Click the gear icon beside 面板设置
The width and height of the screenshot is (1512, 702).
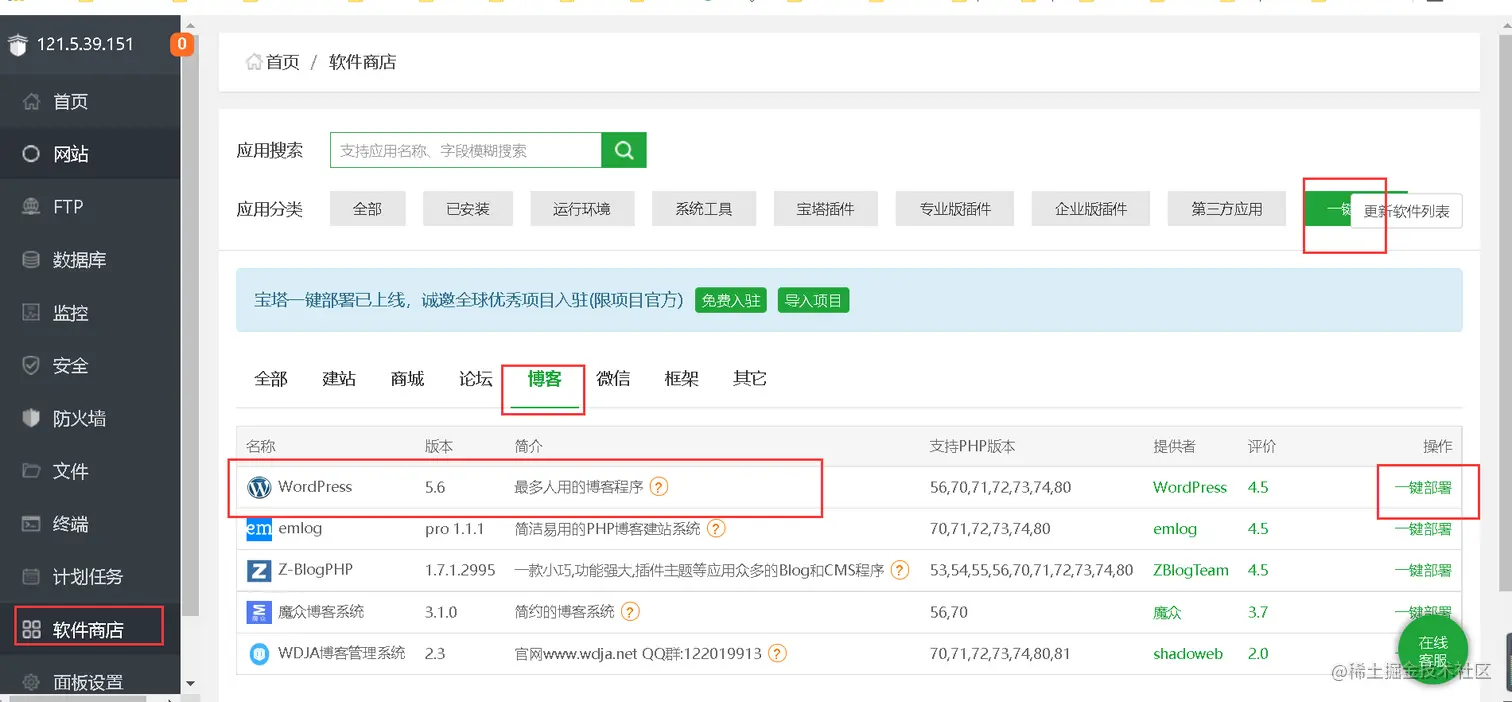(32, 682)
